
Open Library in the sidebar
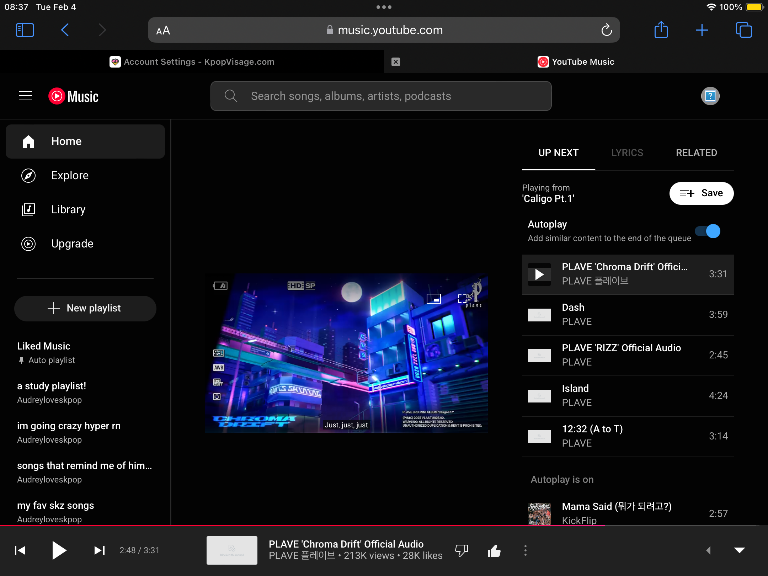[85, 210]
